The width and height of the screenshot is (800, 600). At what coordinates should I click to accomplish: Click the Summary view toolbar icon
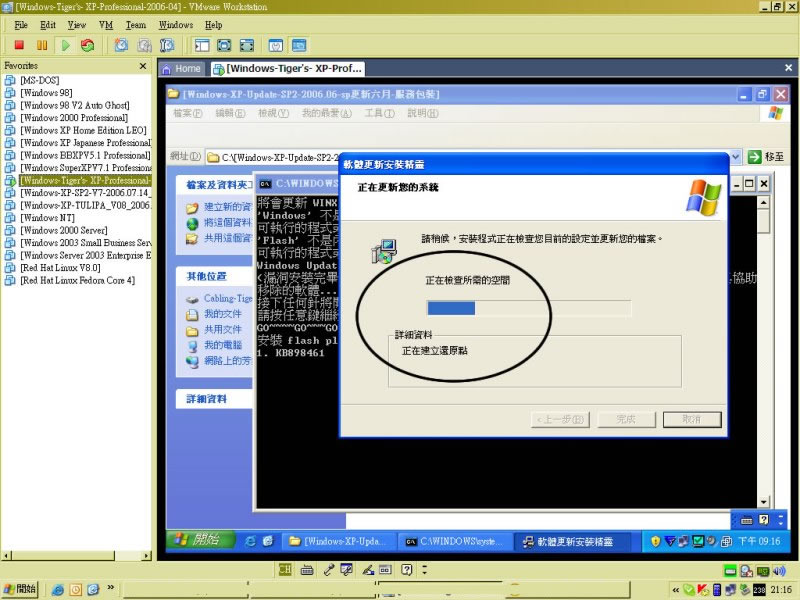[276, 45]
